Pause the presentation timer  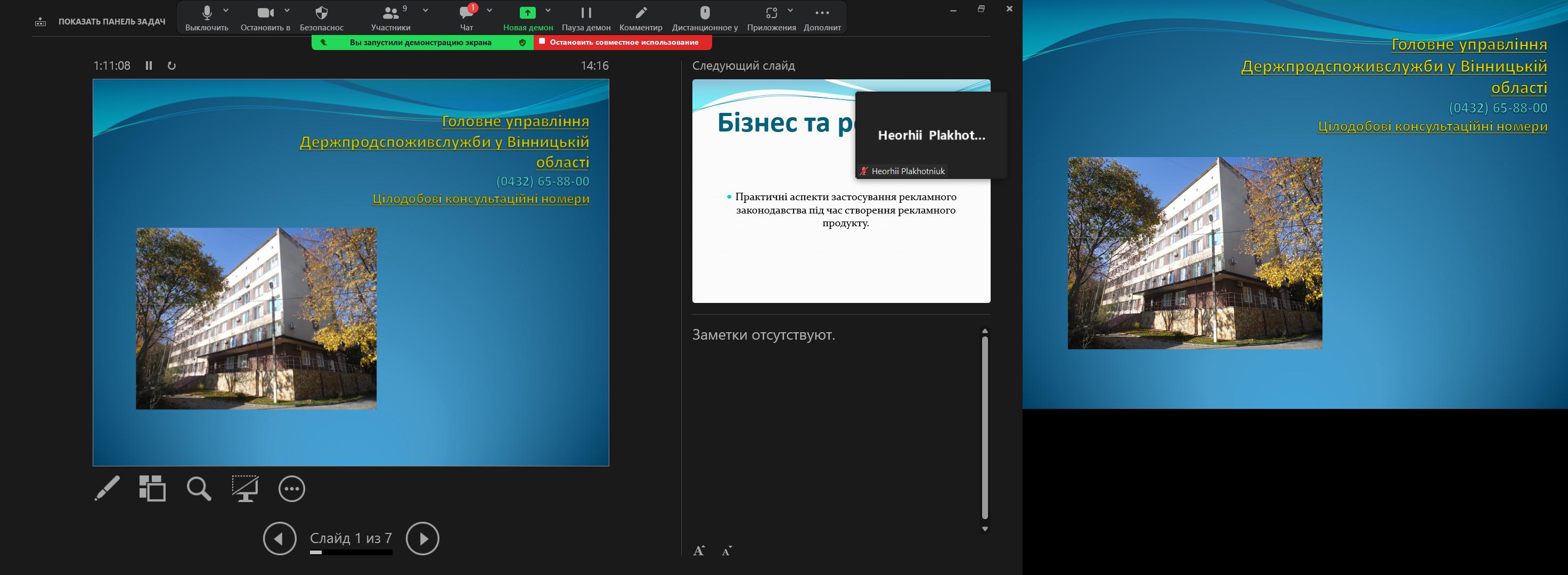click(x=149, y=65)
